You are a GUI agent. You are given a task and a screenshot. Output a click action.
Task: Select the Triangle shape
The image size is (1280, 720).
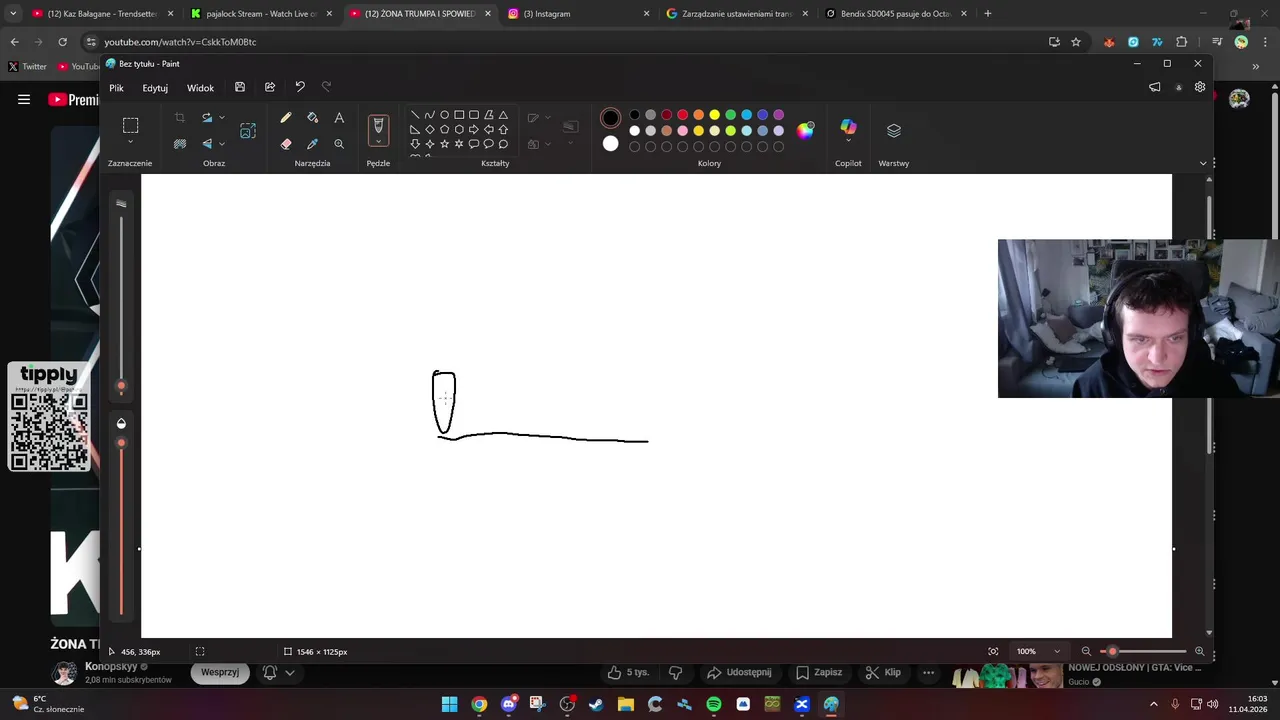pyautogui.click(x=503, y=115)
